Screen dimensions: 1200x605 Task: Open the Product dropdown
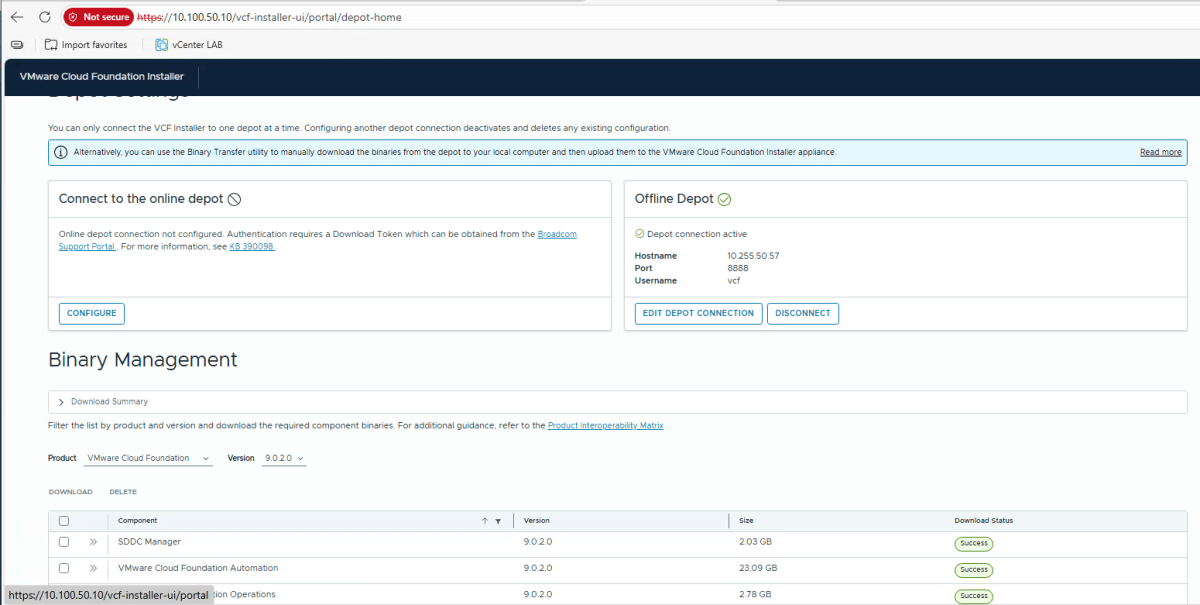pos(149,458)
